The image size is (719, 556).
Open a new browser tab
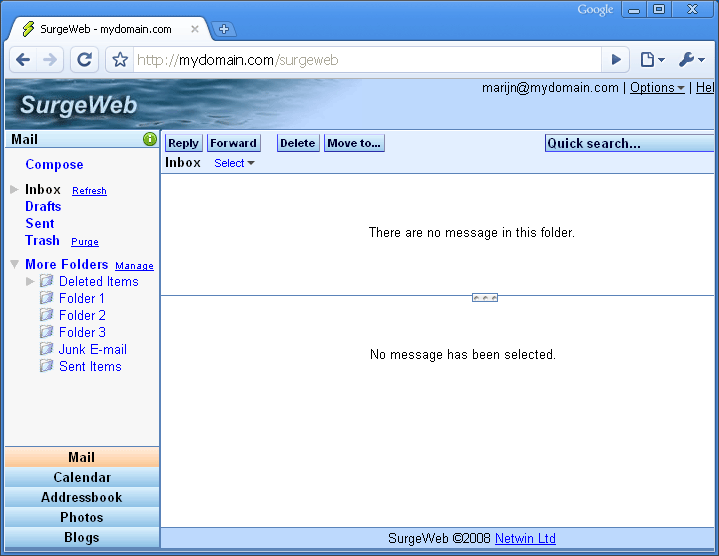click(224, 29)
